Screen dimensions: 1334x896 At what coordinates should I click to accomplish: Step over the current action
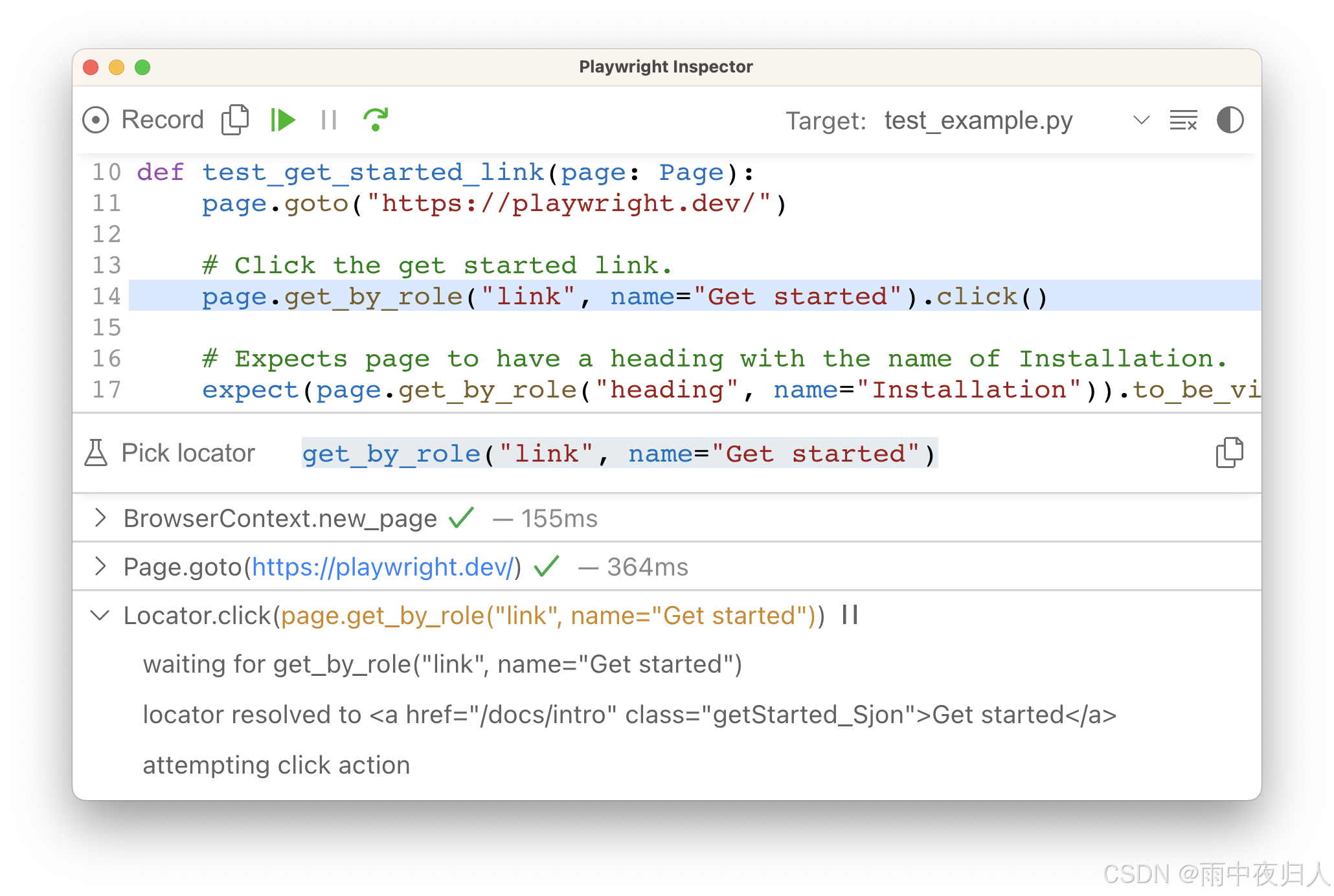coord(376,120)
